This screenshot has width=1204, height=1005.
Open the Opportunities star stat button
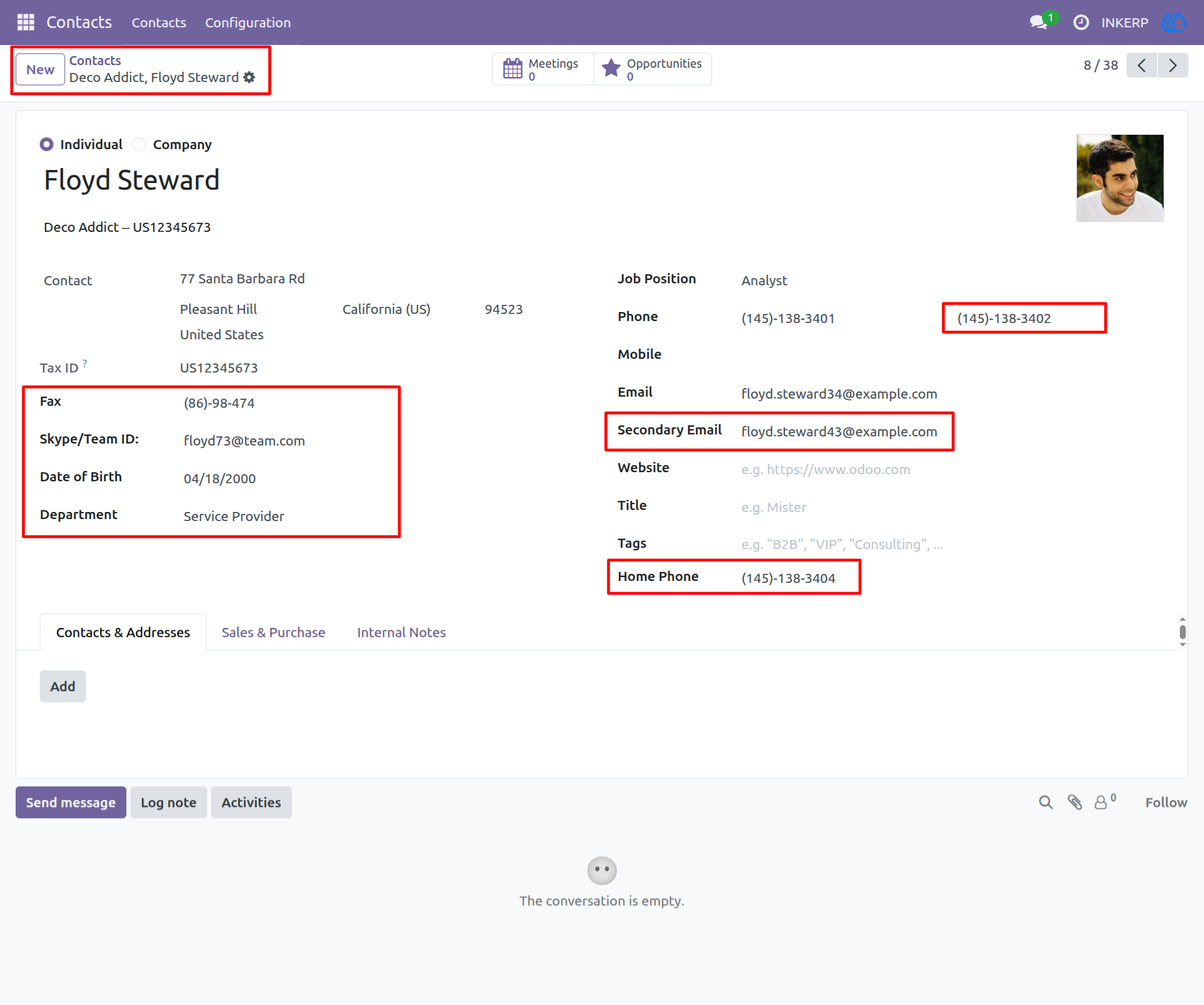(x=652, y=69)
